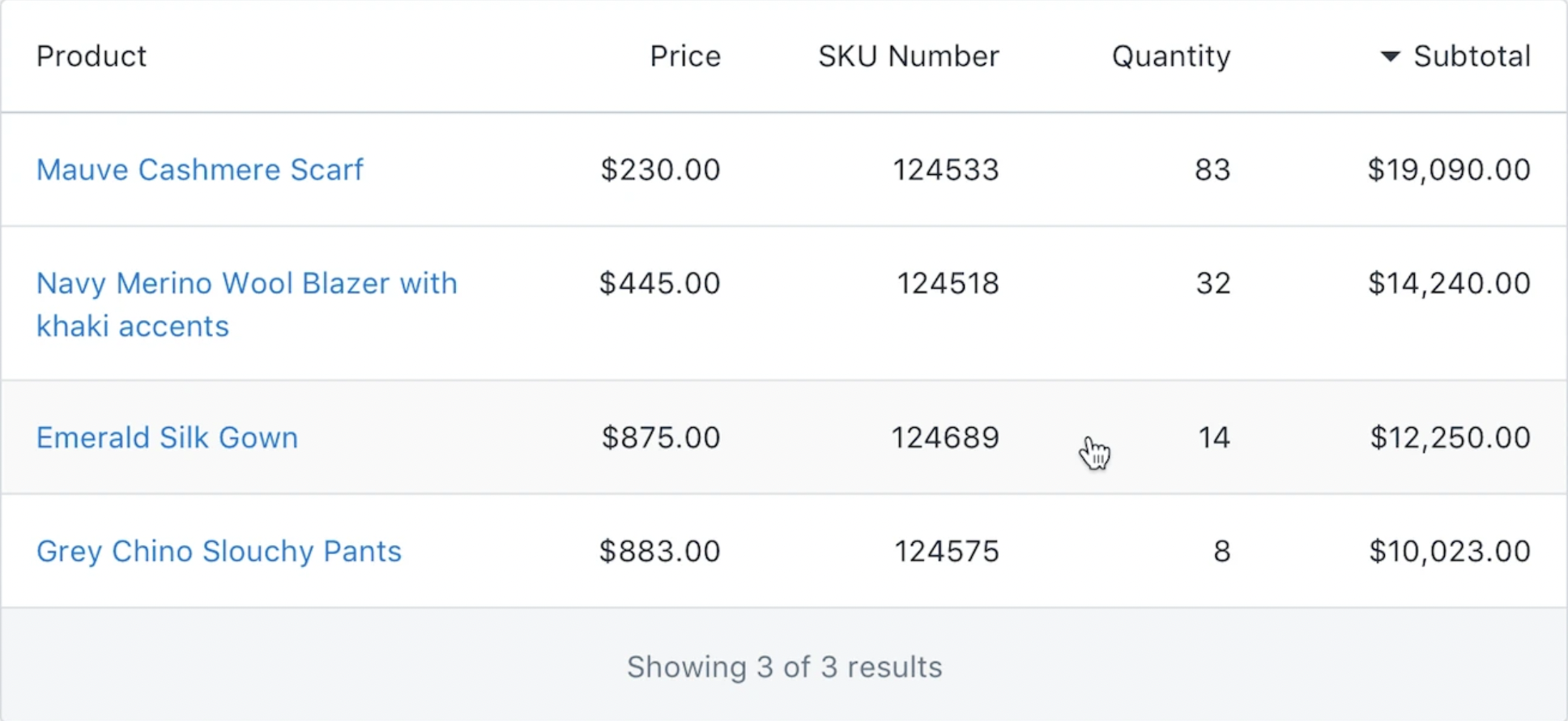Sort by the Price column header
Image resolution: width=1568 pixels, height=721 pixels.
(x=684, y=57)
